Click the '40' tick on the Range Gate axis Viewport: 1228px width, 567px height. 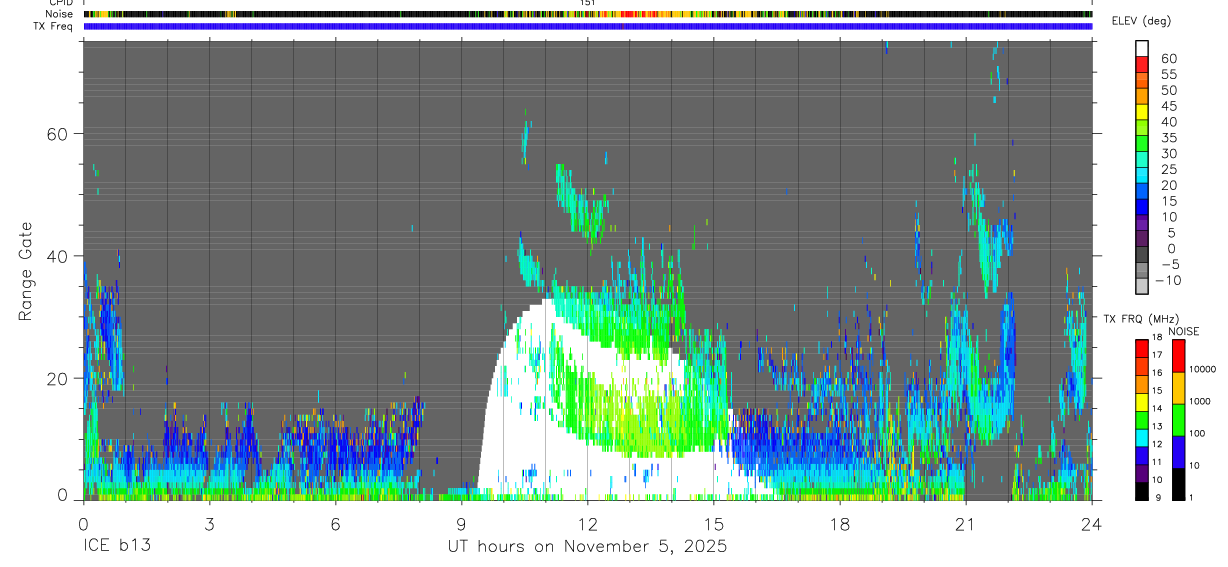pyautogui.click(x=59, y=256)
